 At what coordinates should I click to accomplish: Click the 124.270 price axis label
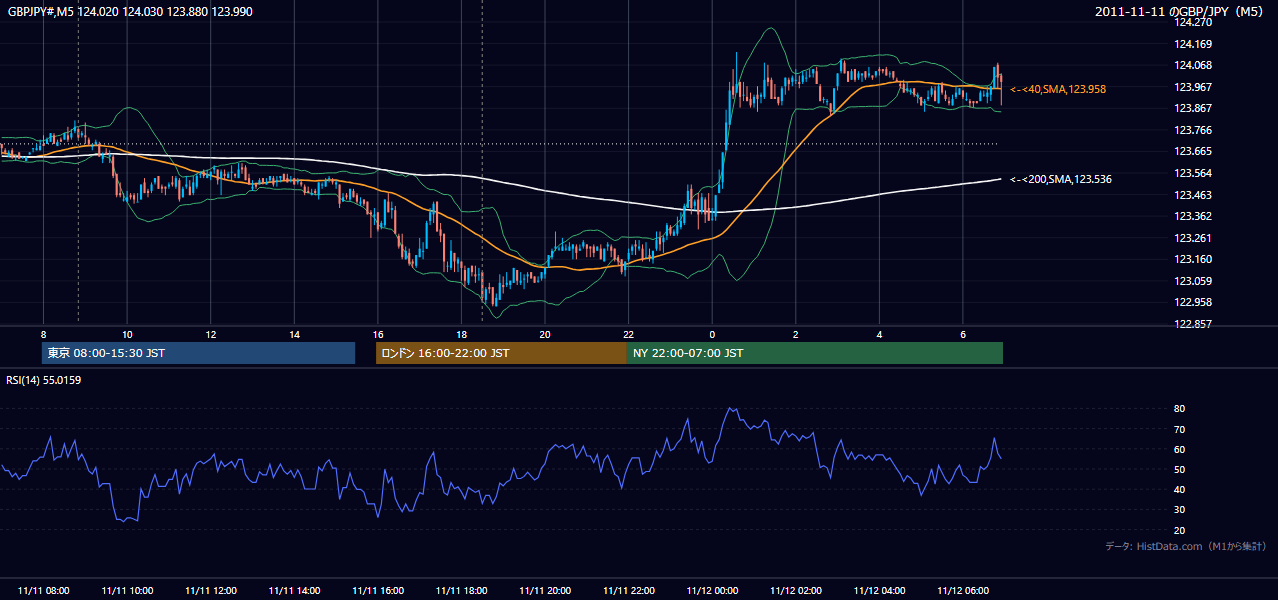click(x=1193, y=22)
